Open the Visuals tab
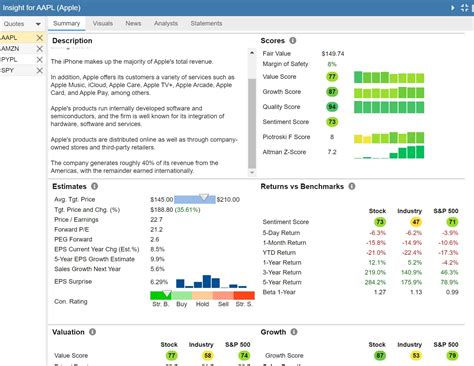474x366 pixels. click(x=103, y=23)
